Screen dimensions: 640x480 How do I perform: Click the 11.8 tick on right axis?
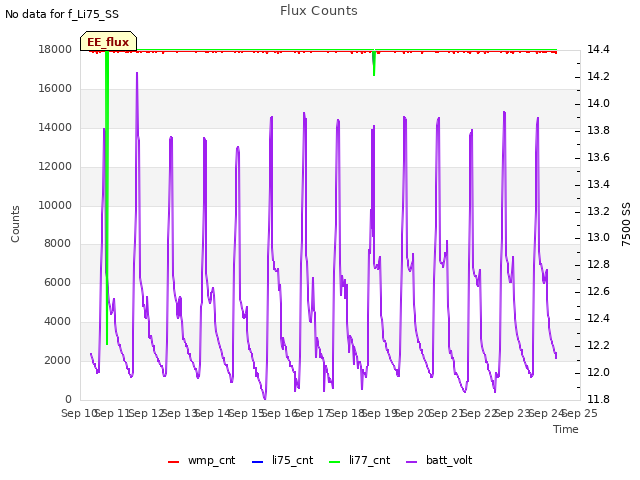(x=598, y=399)
